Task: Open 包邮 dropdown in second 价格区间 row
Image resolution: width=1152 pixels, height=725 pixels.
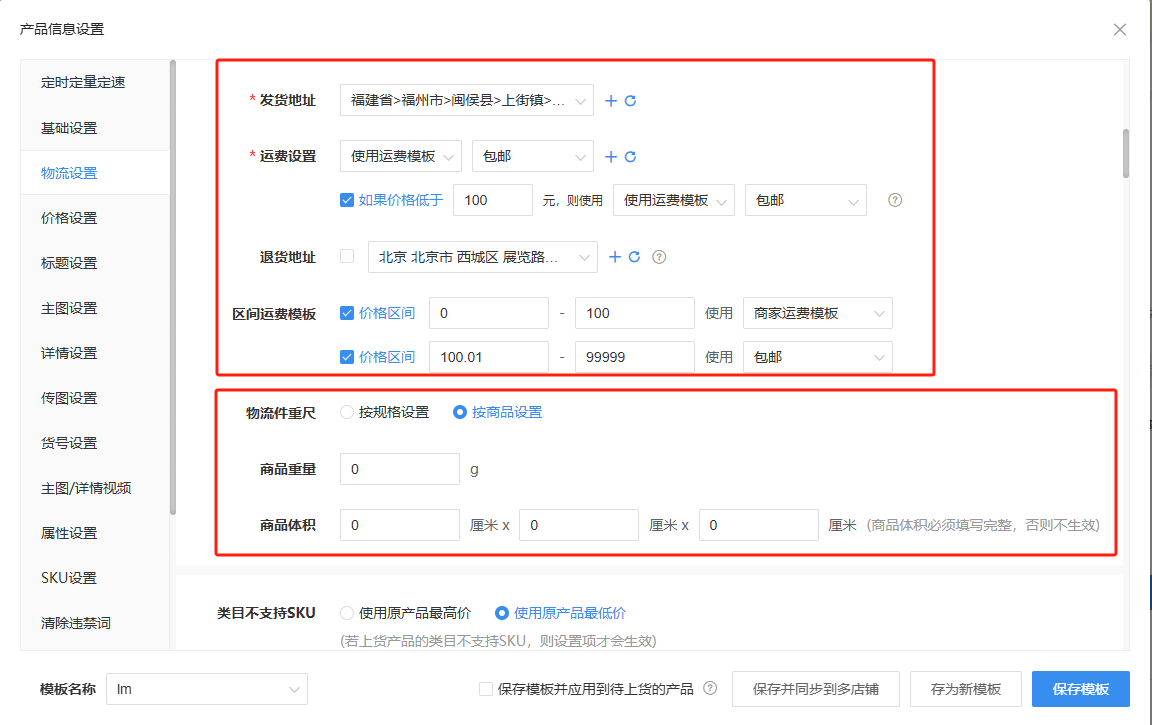Action: 818,357
